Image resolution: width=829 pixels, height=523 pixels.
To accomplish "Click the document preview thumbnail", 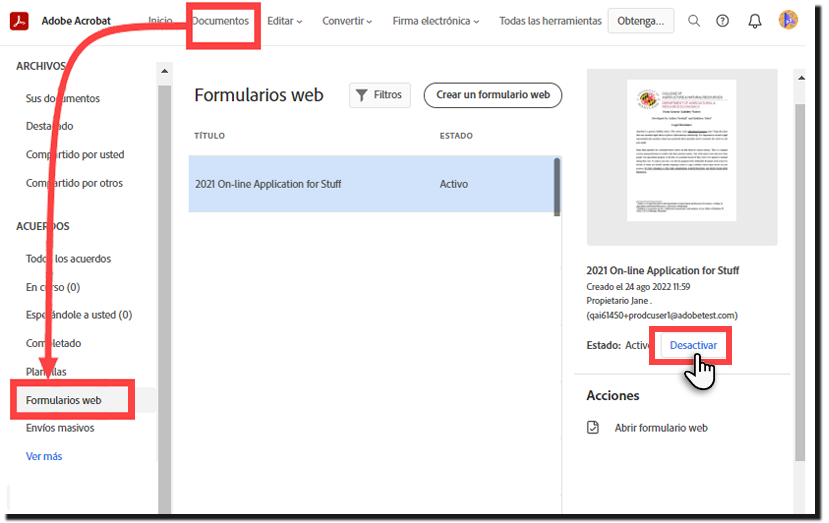I will click(x=681, y=151).
